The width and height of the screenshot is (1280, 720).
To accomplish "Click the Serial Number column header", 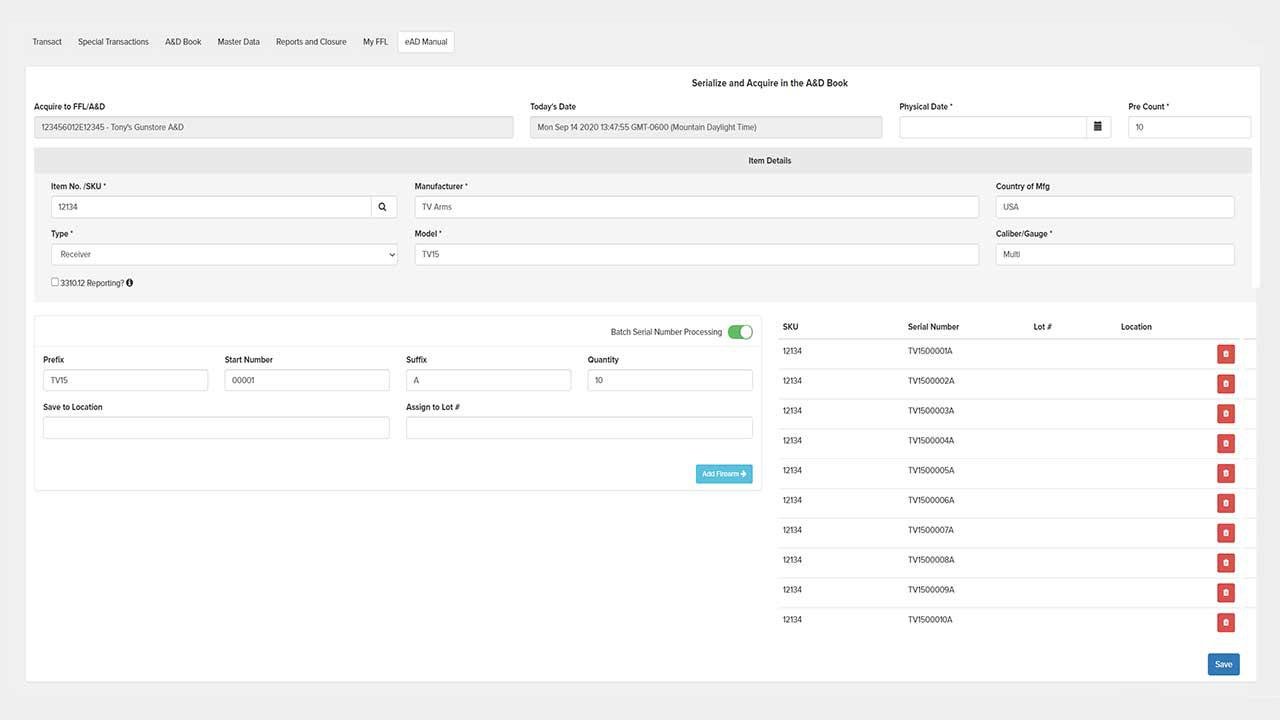I will 933,327.
